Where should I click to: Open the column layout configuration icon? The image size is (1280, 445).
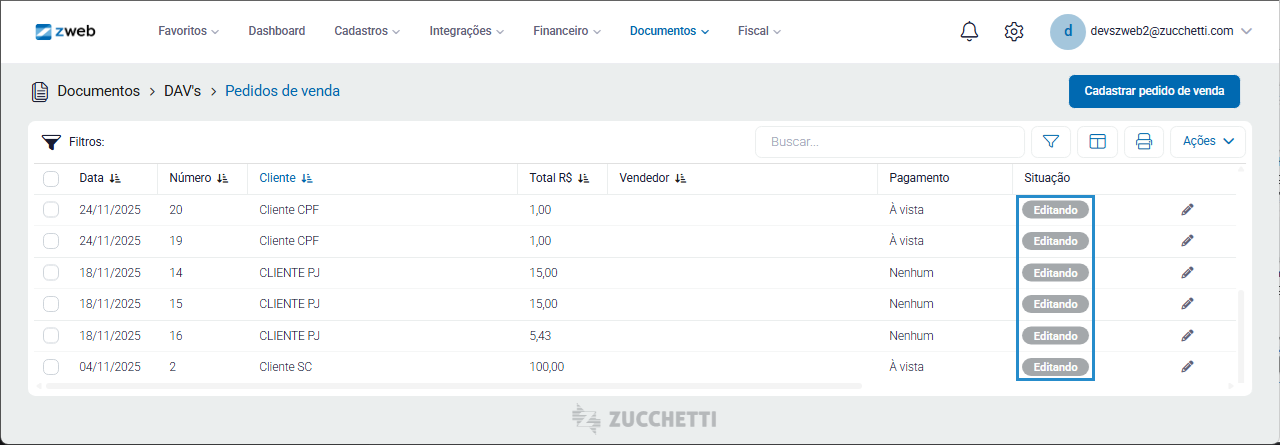click(x=1097, y=142)
